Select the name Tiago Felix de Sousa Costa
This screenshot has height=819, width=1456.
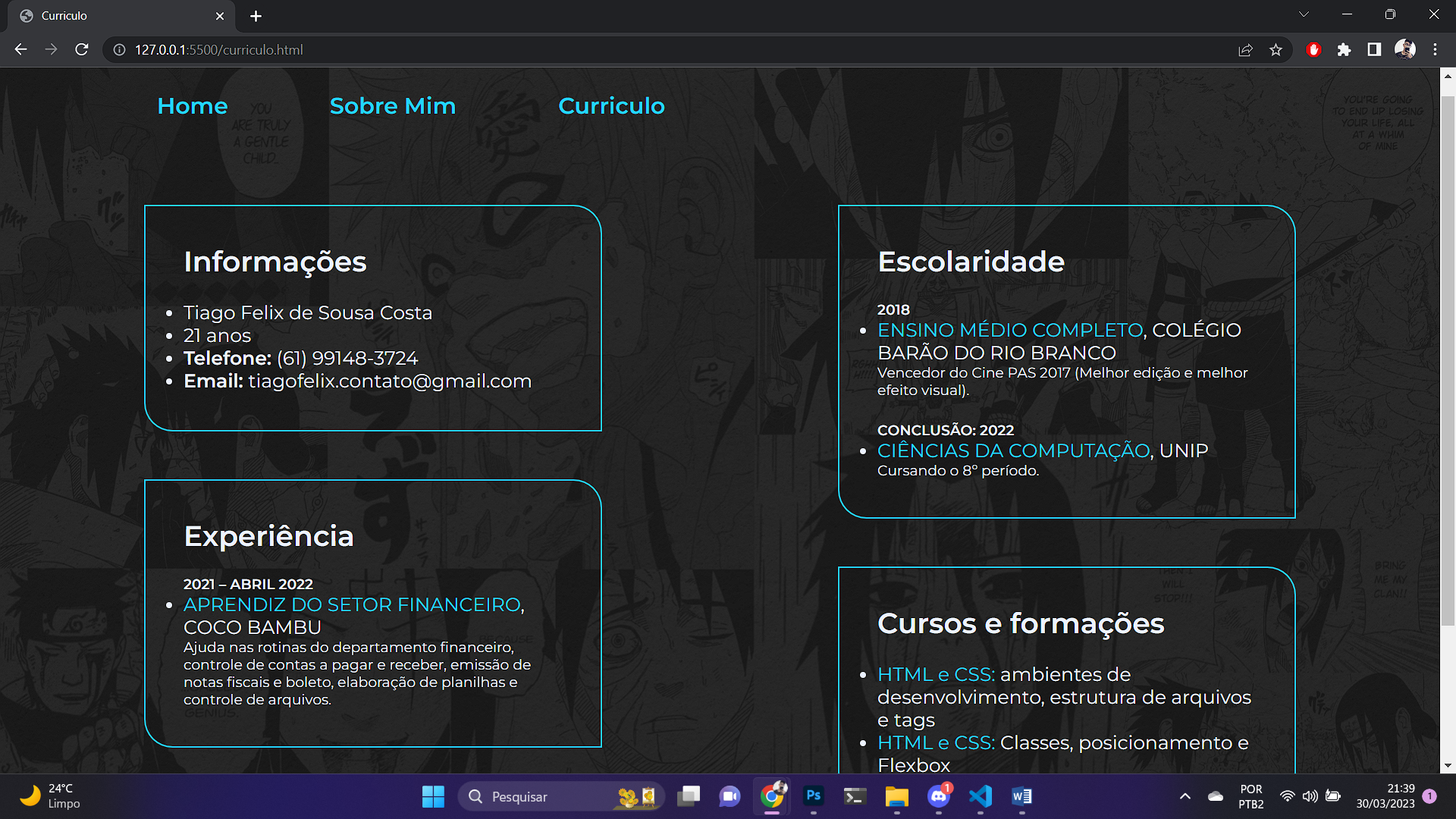308,312
